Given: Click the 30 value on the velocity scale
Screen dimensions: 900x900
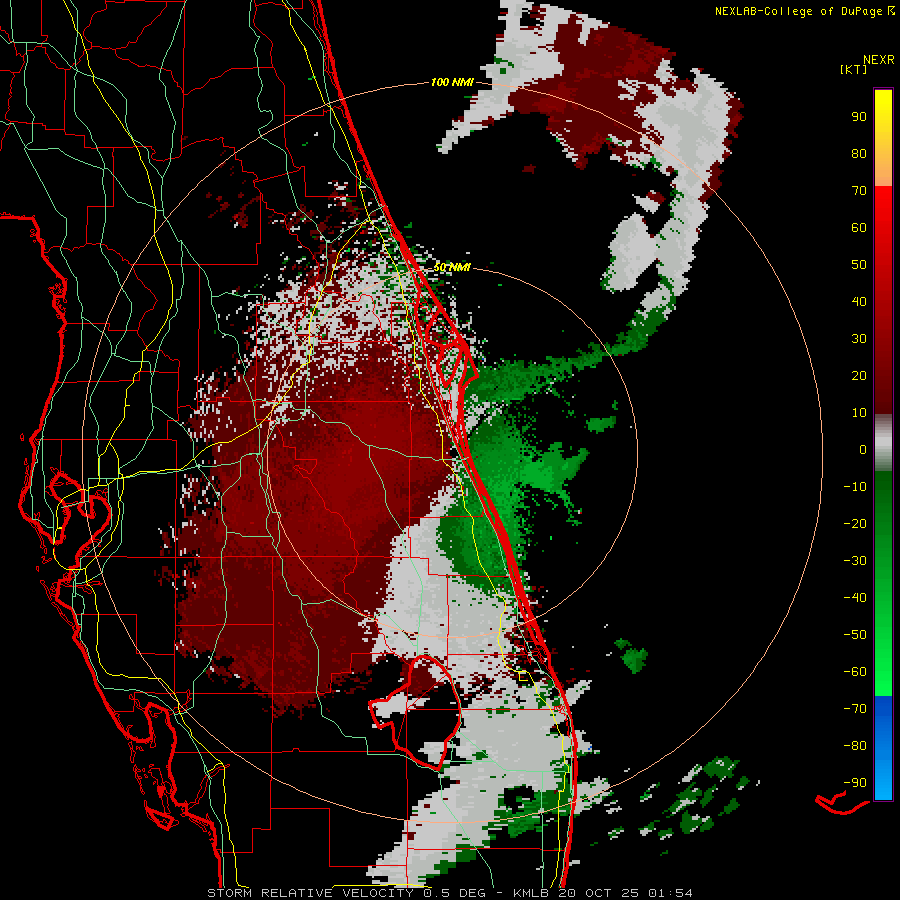Looking at the screenshot, I should coord(859,339).
